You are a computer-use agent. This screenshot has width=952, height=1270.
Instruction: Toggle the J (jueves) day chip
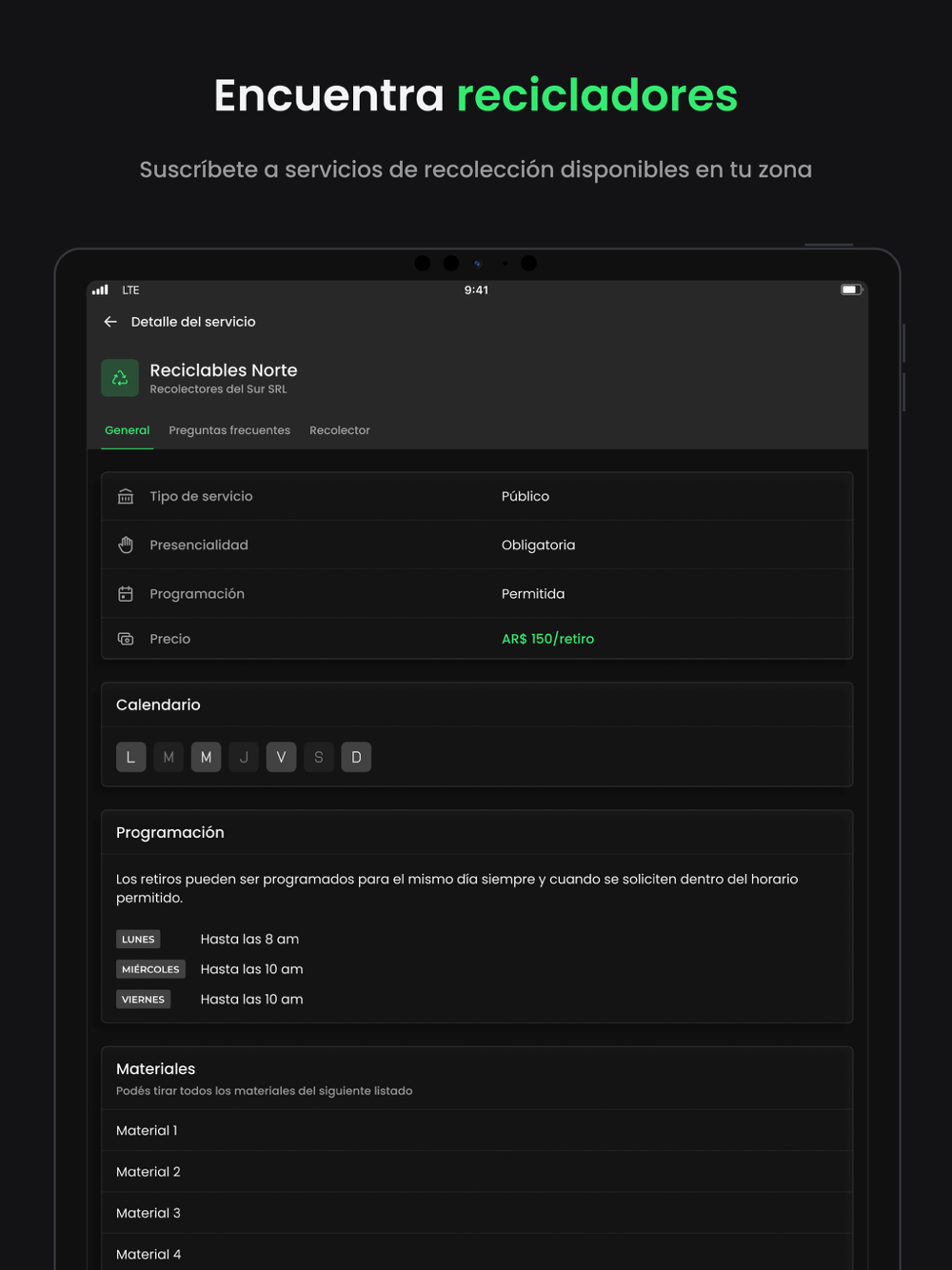[244, 757]
